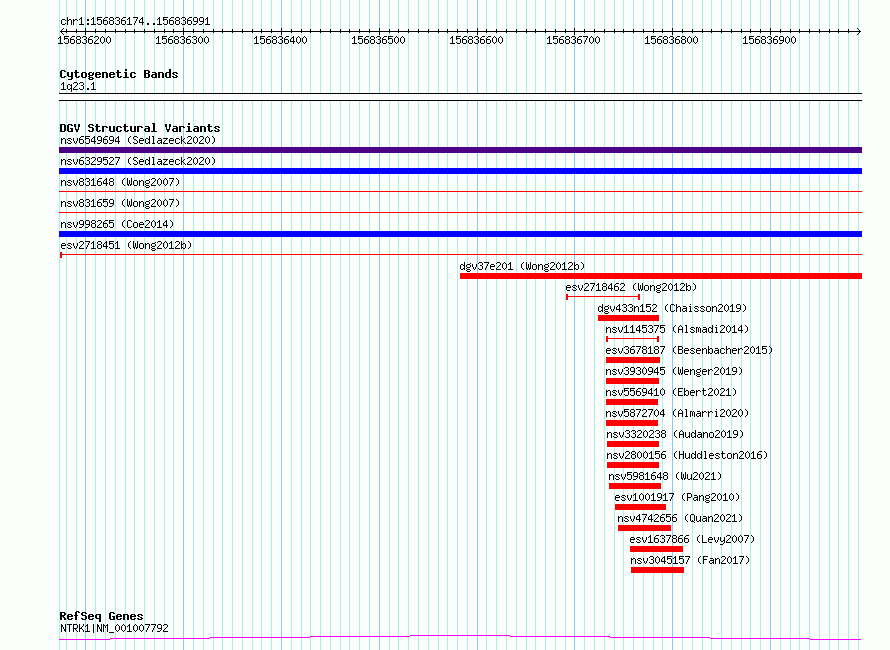Image resolution: width=890 pixels, height=650 pixels.
Task: Click the 156836200 ruler tick label
Action: pos(85,40)
